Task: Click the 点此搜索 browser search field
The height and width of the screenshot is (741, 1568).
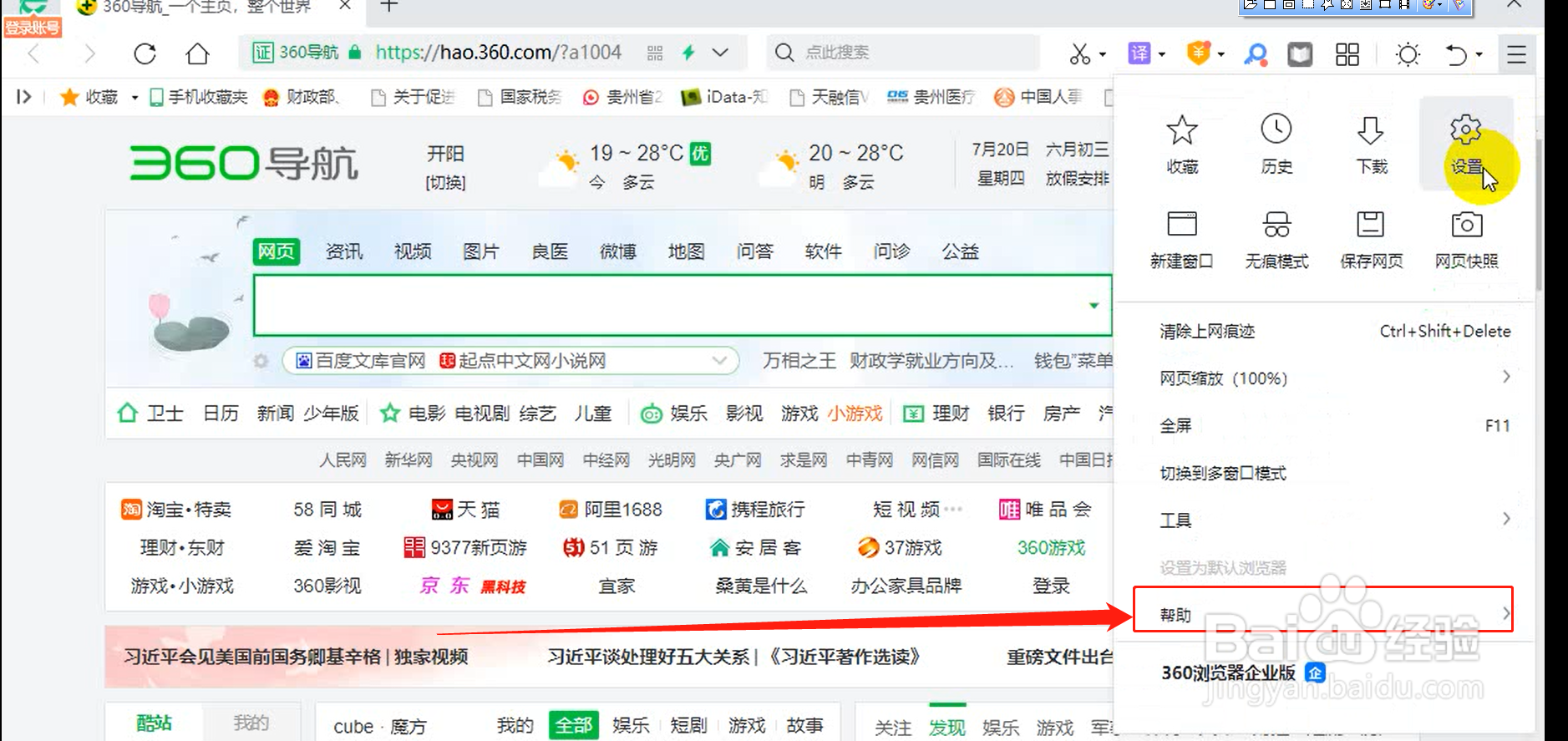Action: [x=903, y=53]
